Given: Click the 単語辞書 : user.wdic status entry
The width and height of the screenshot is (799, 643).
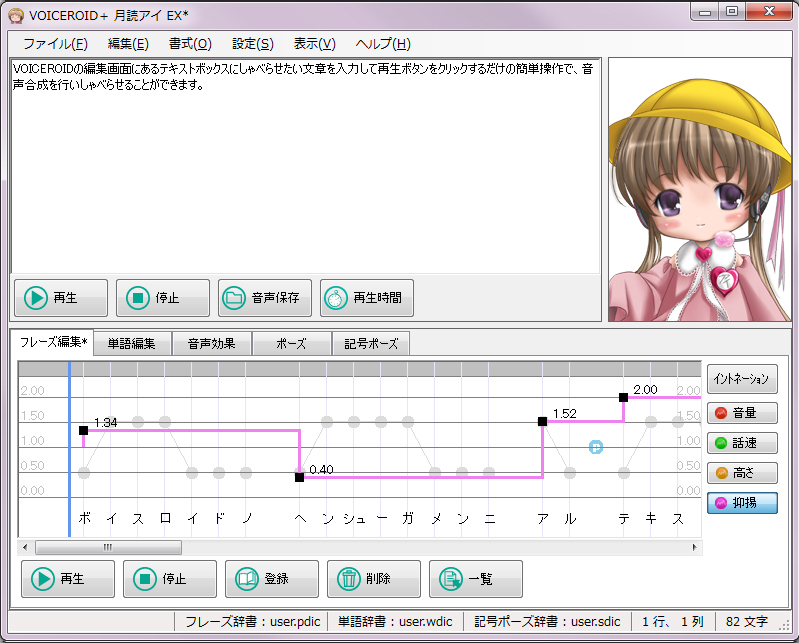Looking at the screenshot, I should (x=395, y=622).
